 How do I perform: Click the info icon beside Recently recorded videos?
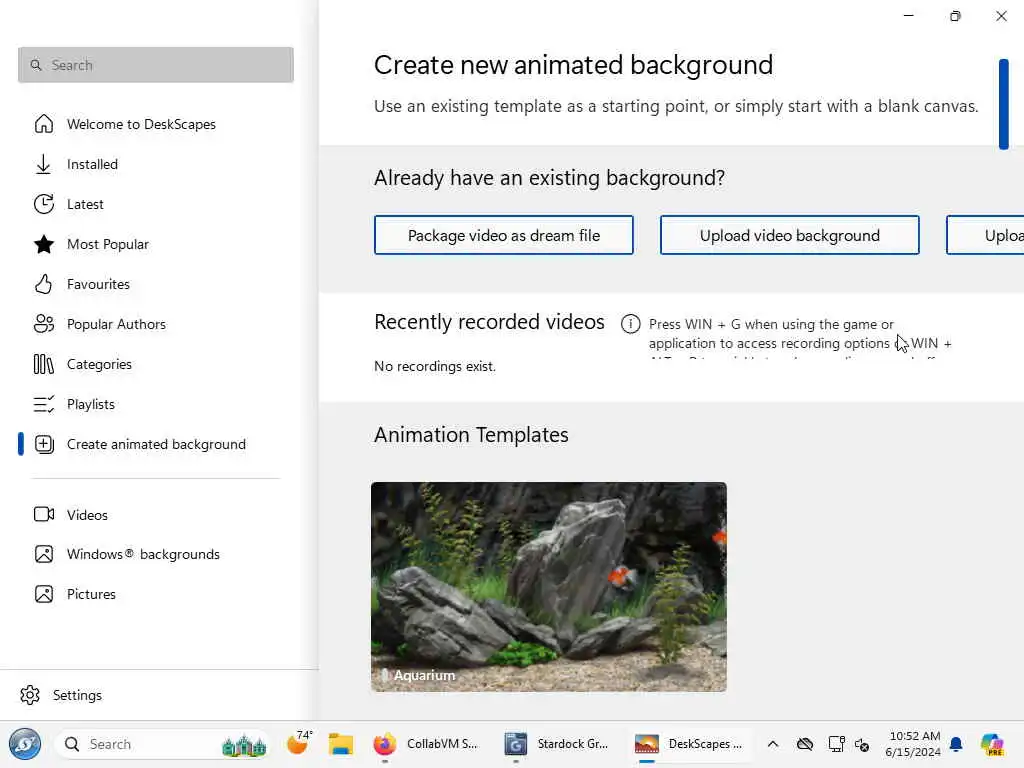coord(630,324)
